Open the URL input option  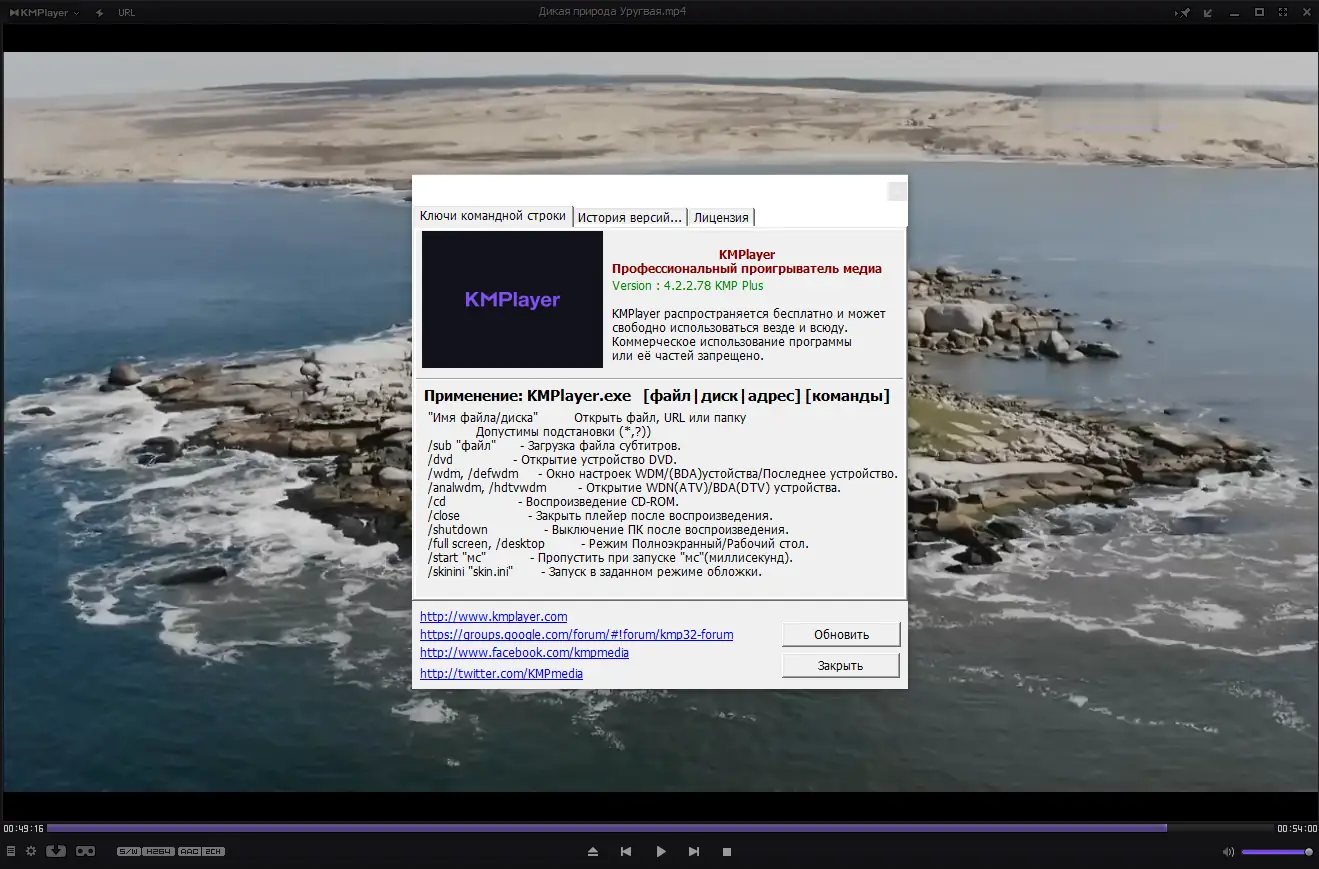pos(126,13)
